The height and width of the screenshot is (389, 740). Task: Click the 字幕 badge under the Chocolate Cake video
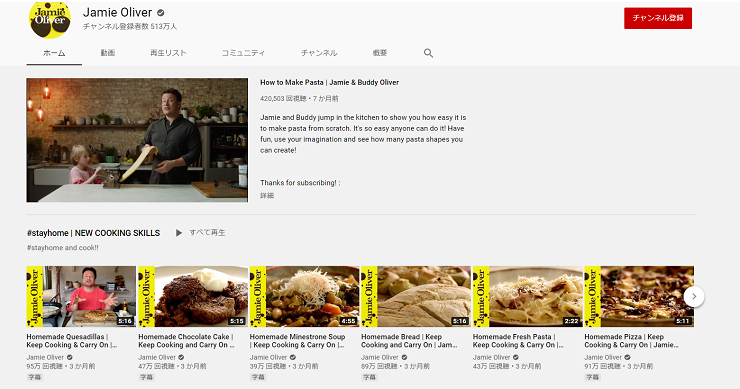tap(146, 377)
